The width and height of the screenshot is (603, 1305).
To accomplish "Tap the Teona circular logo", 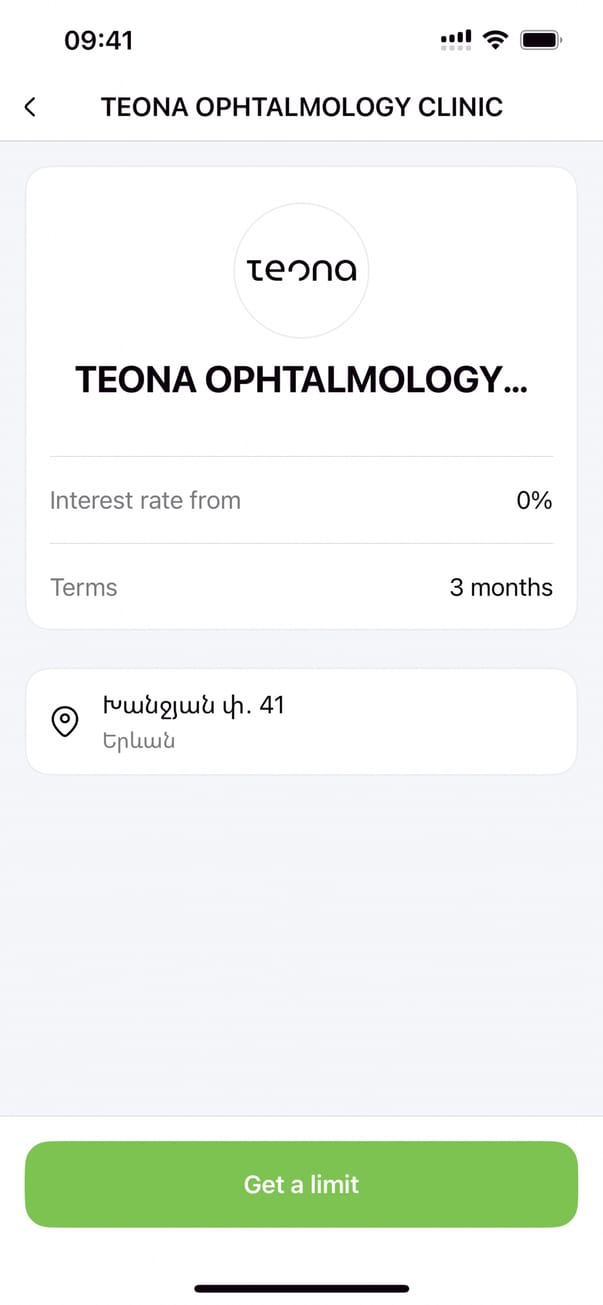I will tap(301, 270).
